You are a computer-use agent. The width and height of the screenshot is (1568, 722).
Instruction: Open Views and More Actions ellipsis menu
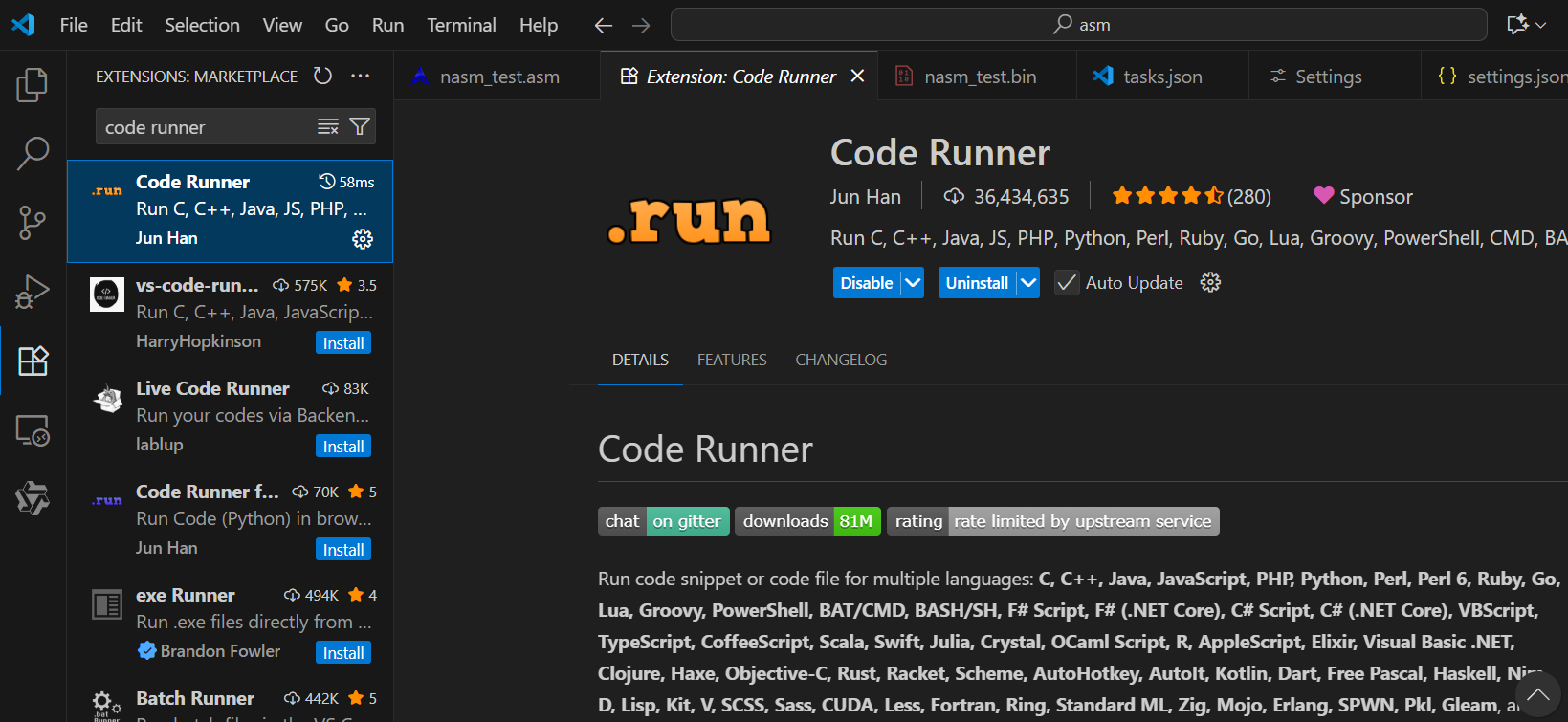pos(361,76)
